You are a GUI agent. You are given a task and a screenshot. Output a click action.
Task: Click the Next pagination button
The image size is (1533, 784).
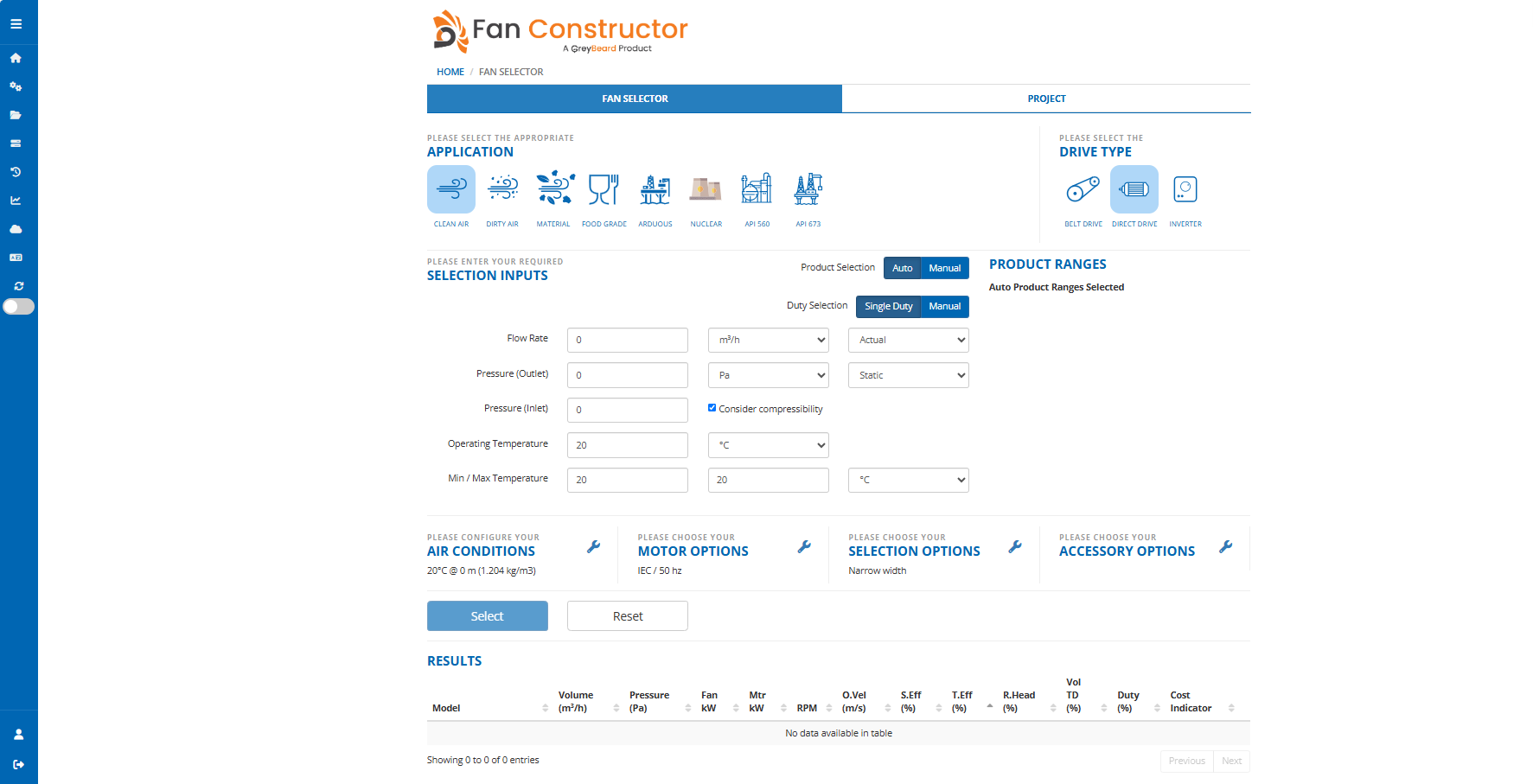(1231, 761)
